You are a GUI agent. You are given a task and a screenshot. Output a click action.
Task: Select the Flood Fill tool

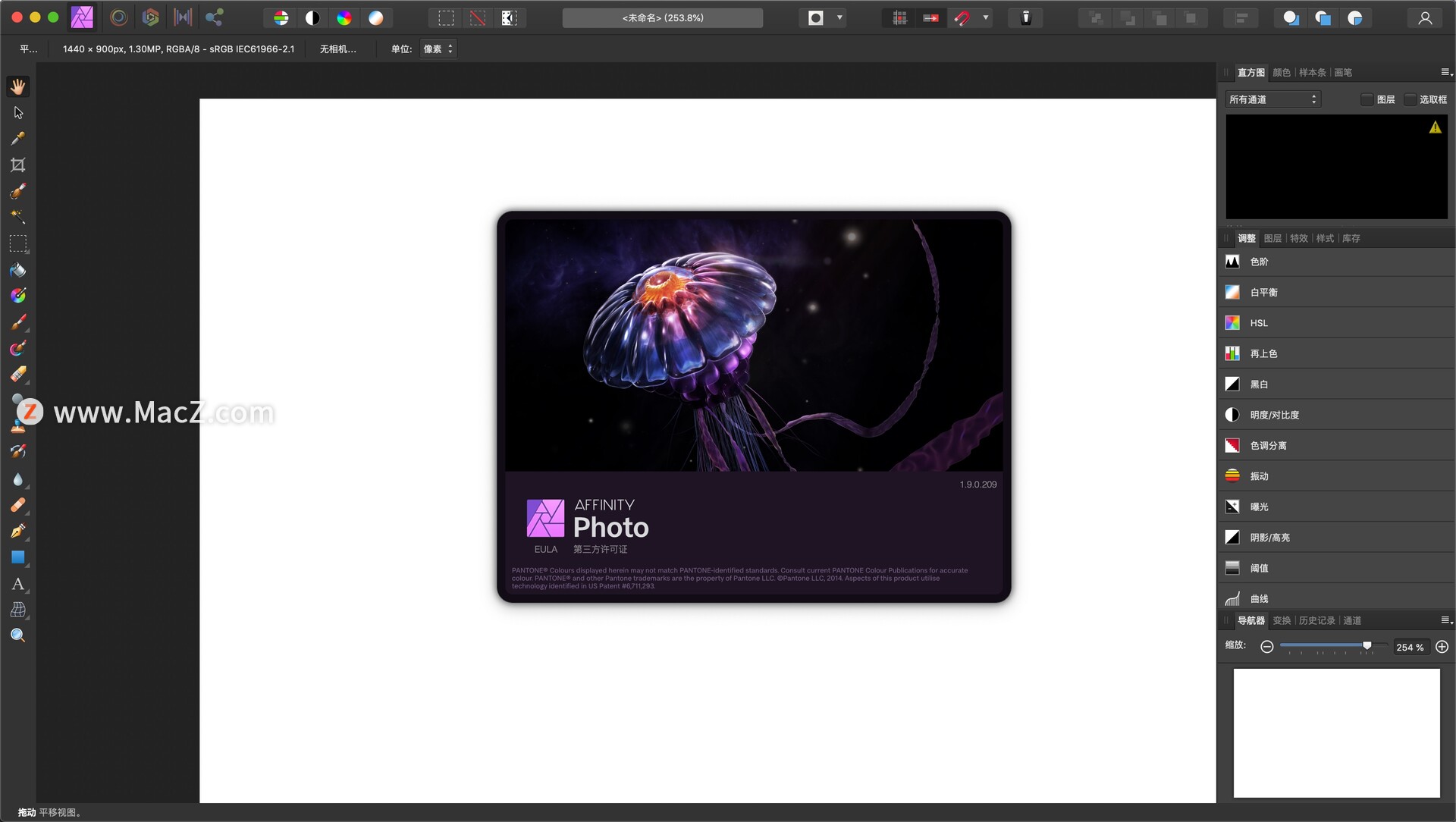point(18,270)
